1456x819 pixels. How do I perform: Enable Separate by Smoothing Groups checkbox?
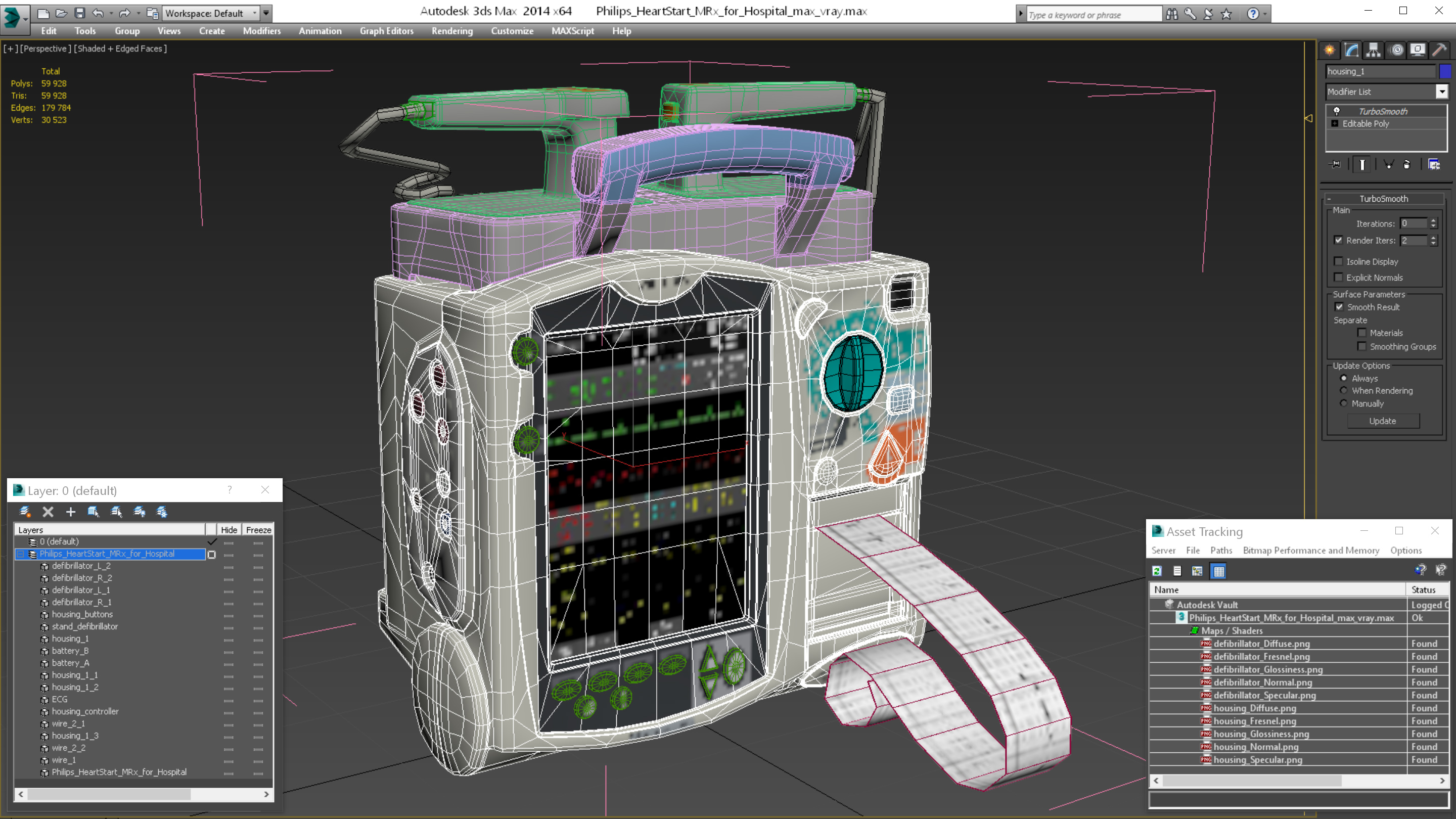pyautogui.click(x=1361, y=346)
